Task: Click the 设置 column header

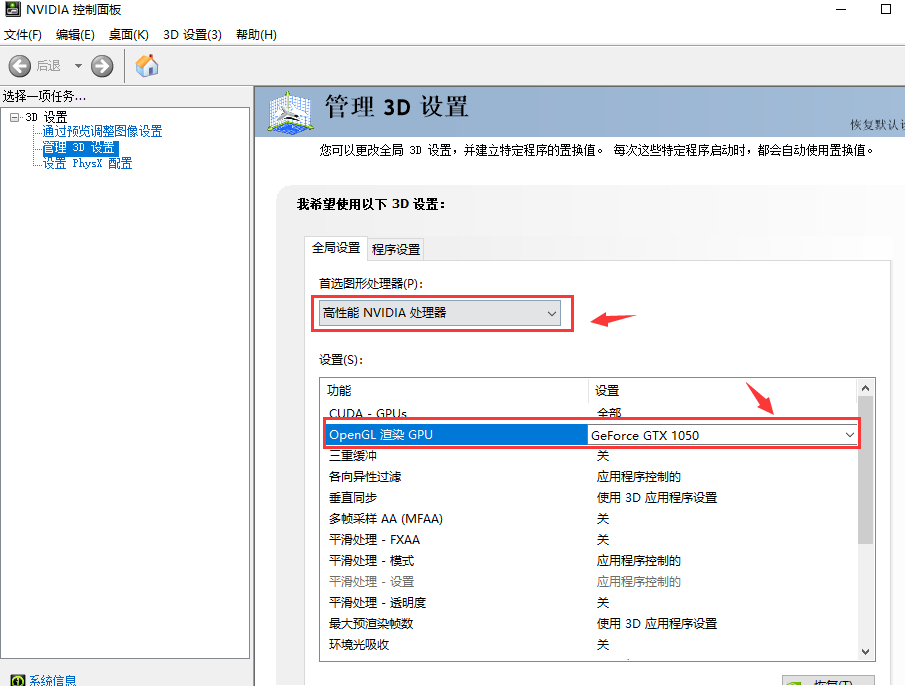Action: (723, 391)
